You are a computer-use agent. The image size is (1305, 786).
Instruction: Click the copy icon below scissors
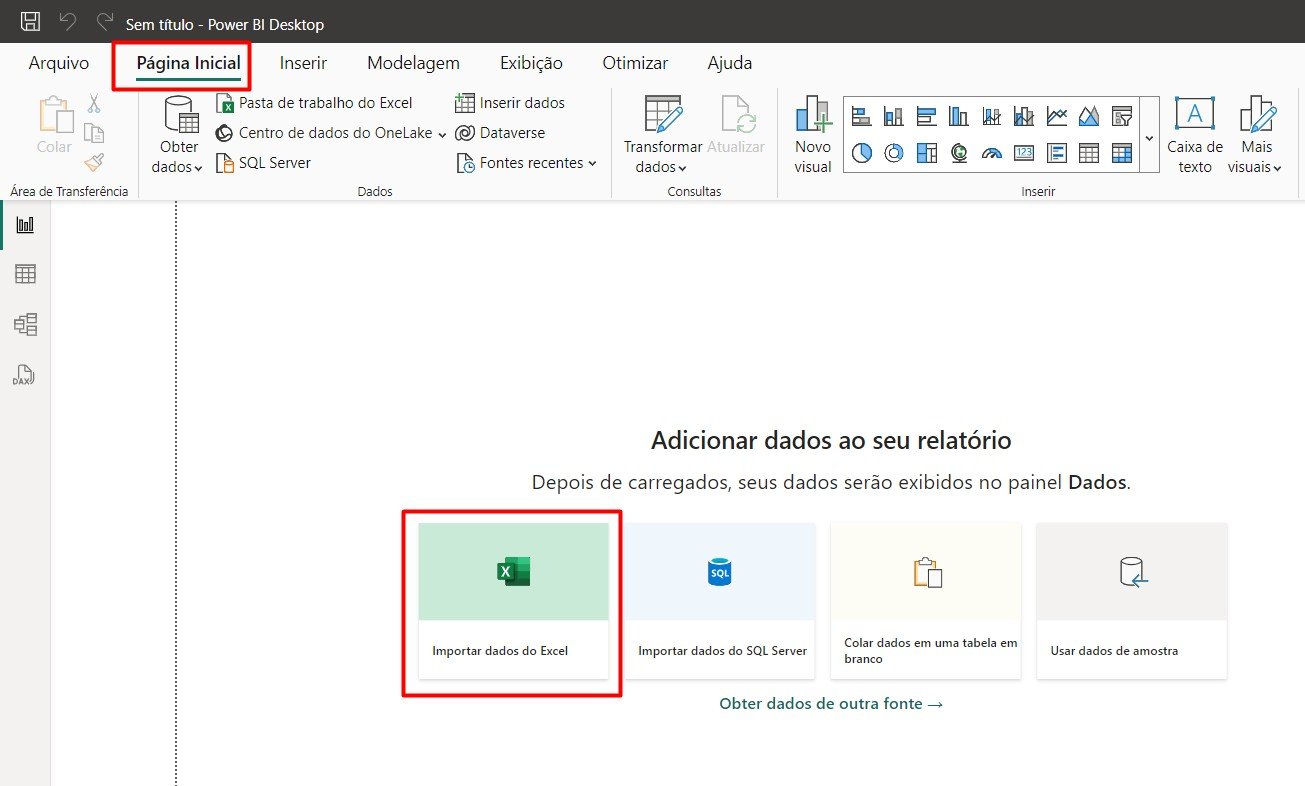(94, 133)
